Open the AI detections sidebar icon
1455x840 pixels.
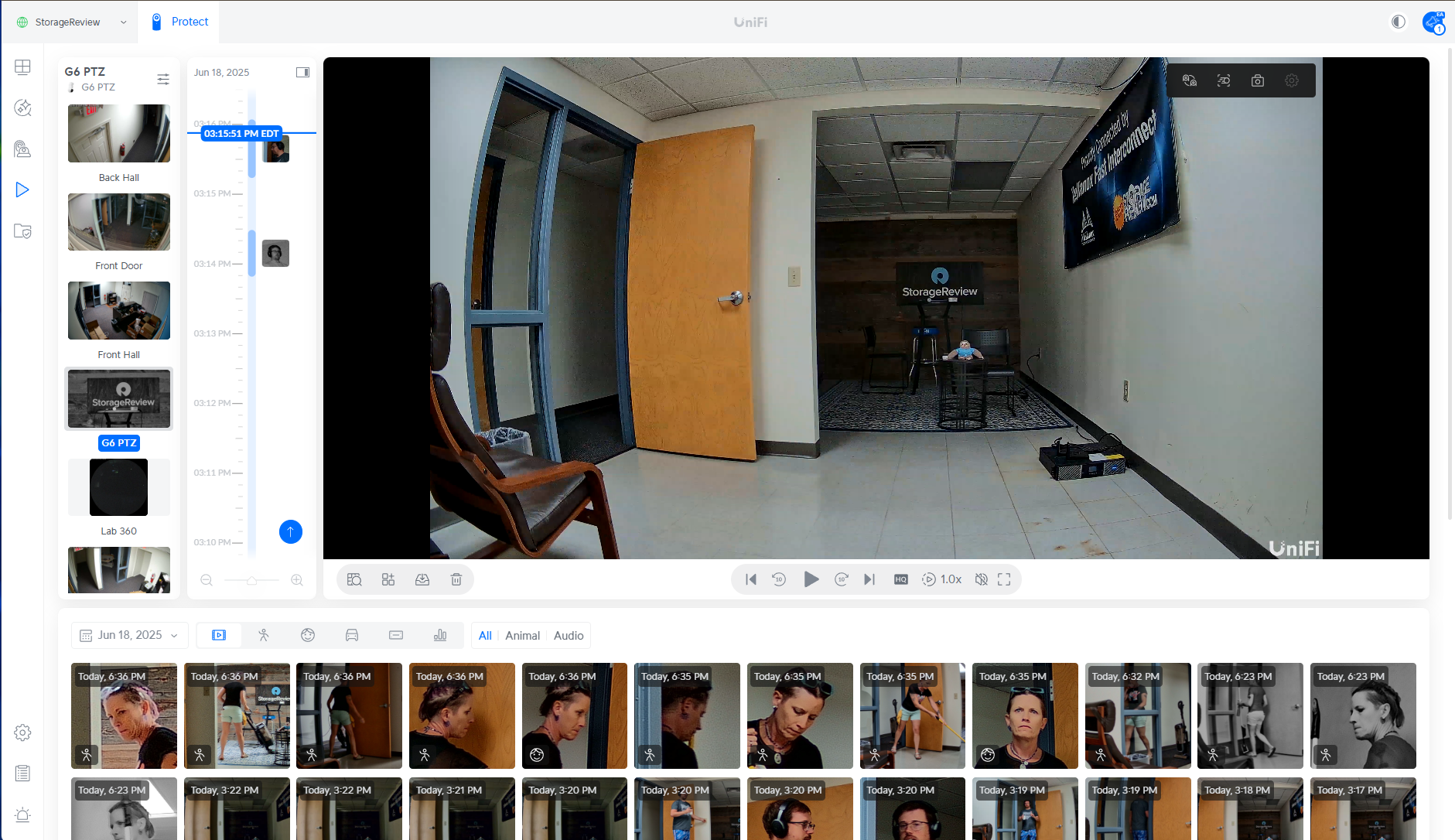[x=22, y=108]
